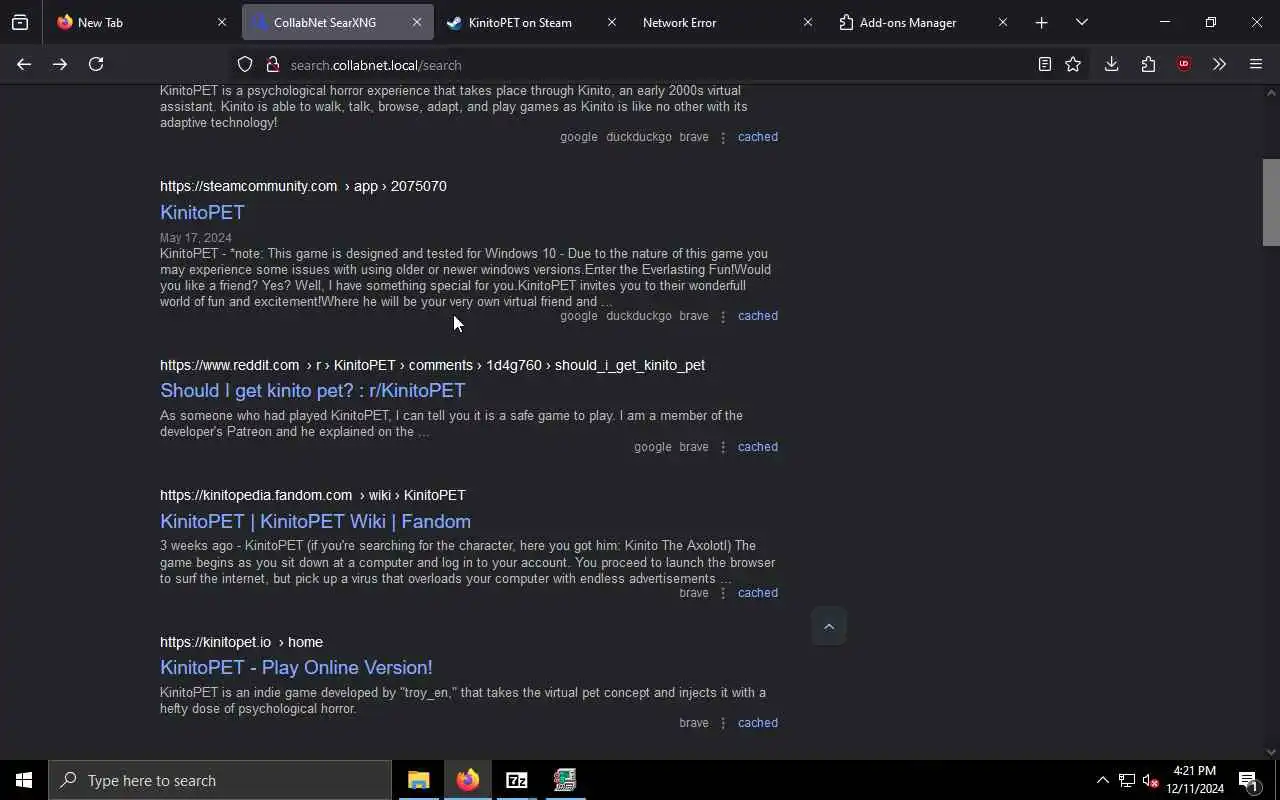List all tabs dropdown arrow
The image size is (1280, 800).
[1081, 22]
